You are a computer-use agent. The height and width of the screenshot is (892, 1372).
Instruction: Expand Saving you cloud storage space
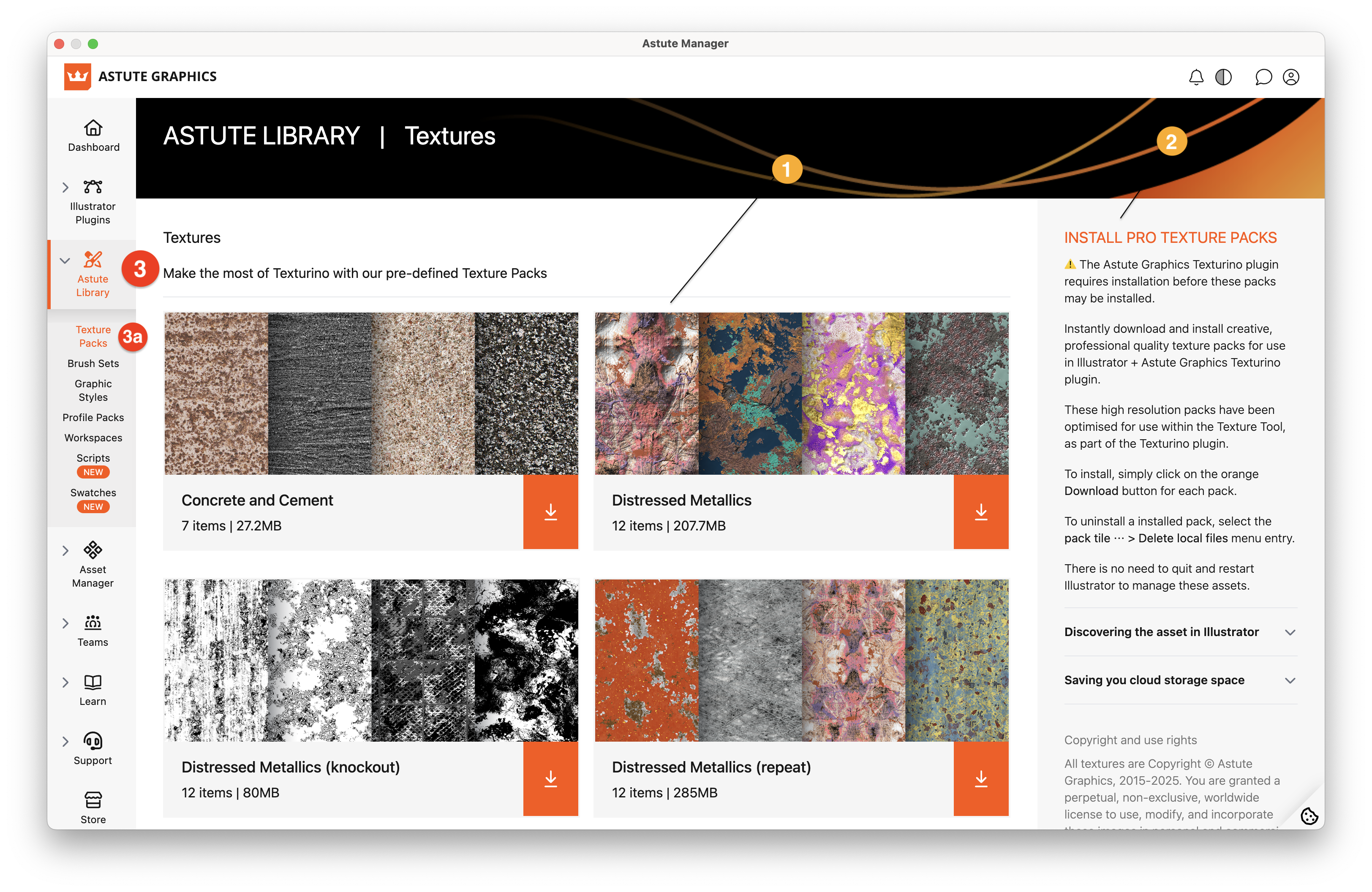[x=1180, y=680]
